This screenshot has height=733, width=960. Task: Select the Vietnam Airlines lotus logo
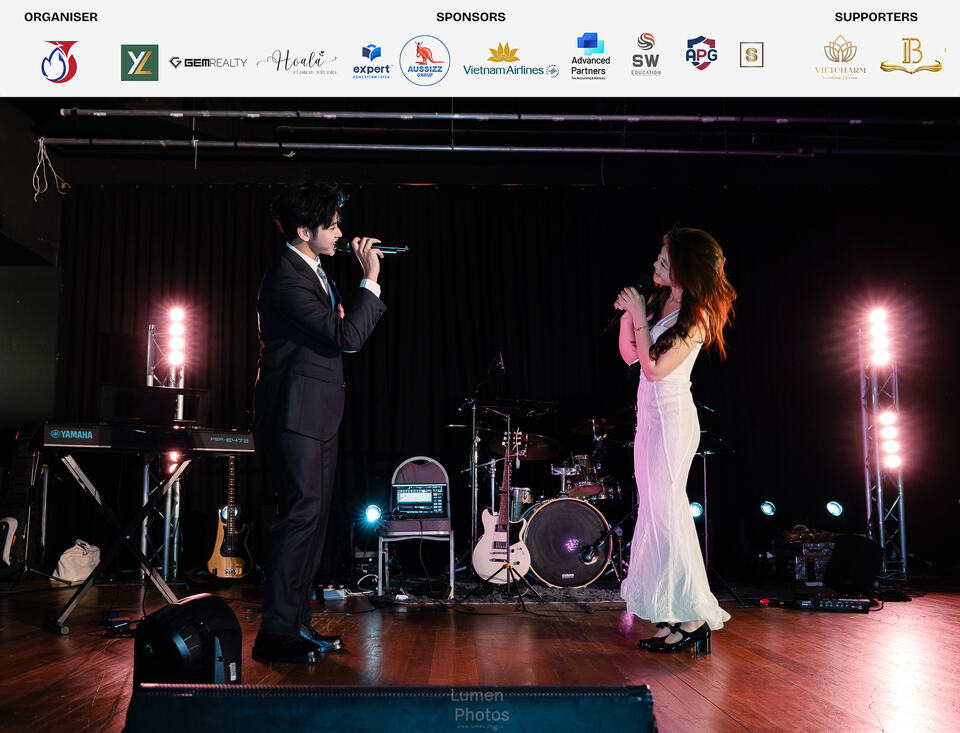(511, 61)
